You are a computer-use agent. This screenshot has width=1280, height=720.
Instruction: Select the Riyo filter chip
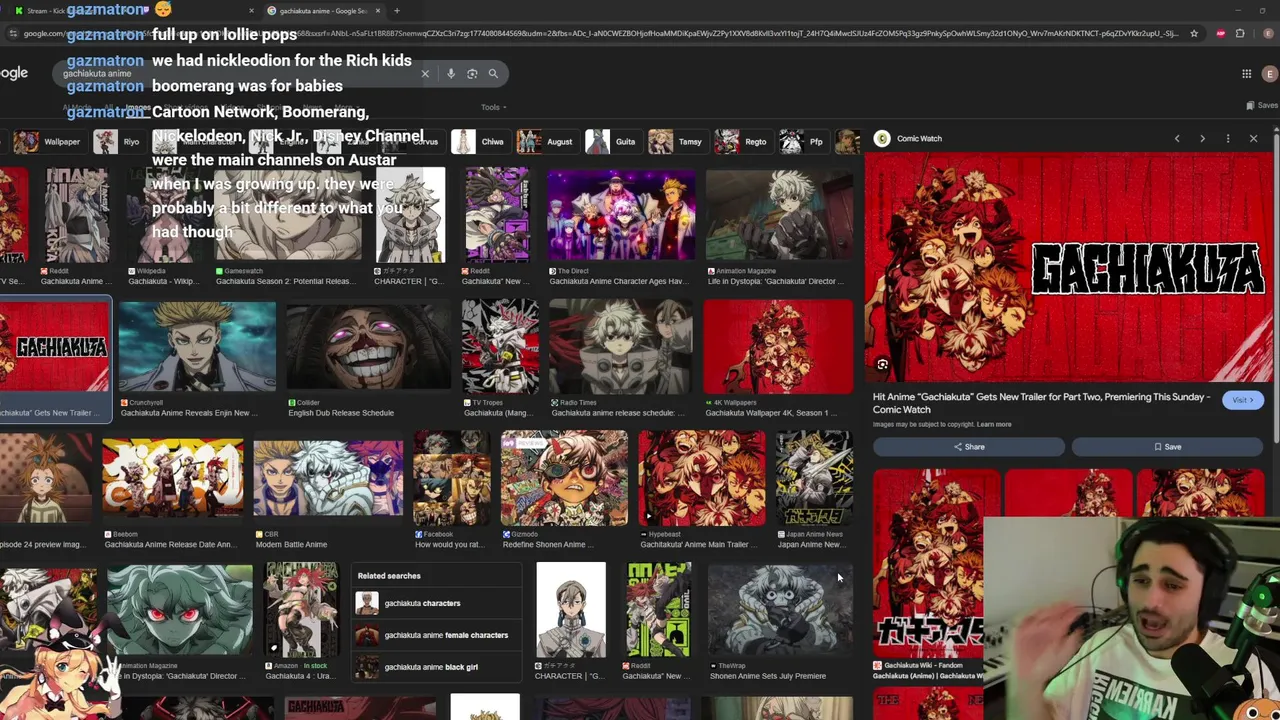click(x=118, y=142)
